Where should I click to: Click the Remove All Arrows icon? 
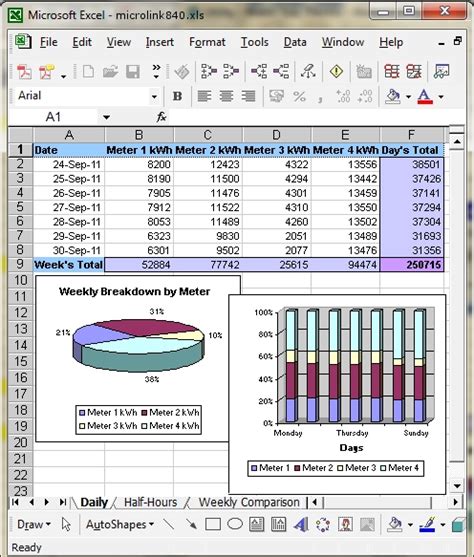pos(308,71)
